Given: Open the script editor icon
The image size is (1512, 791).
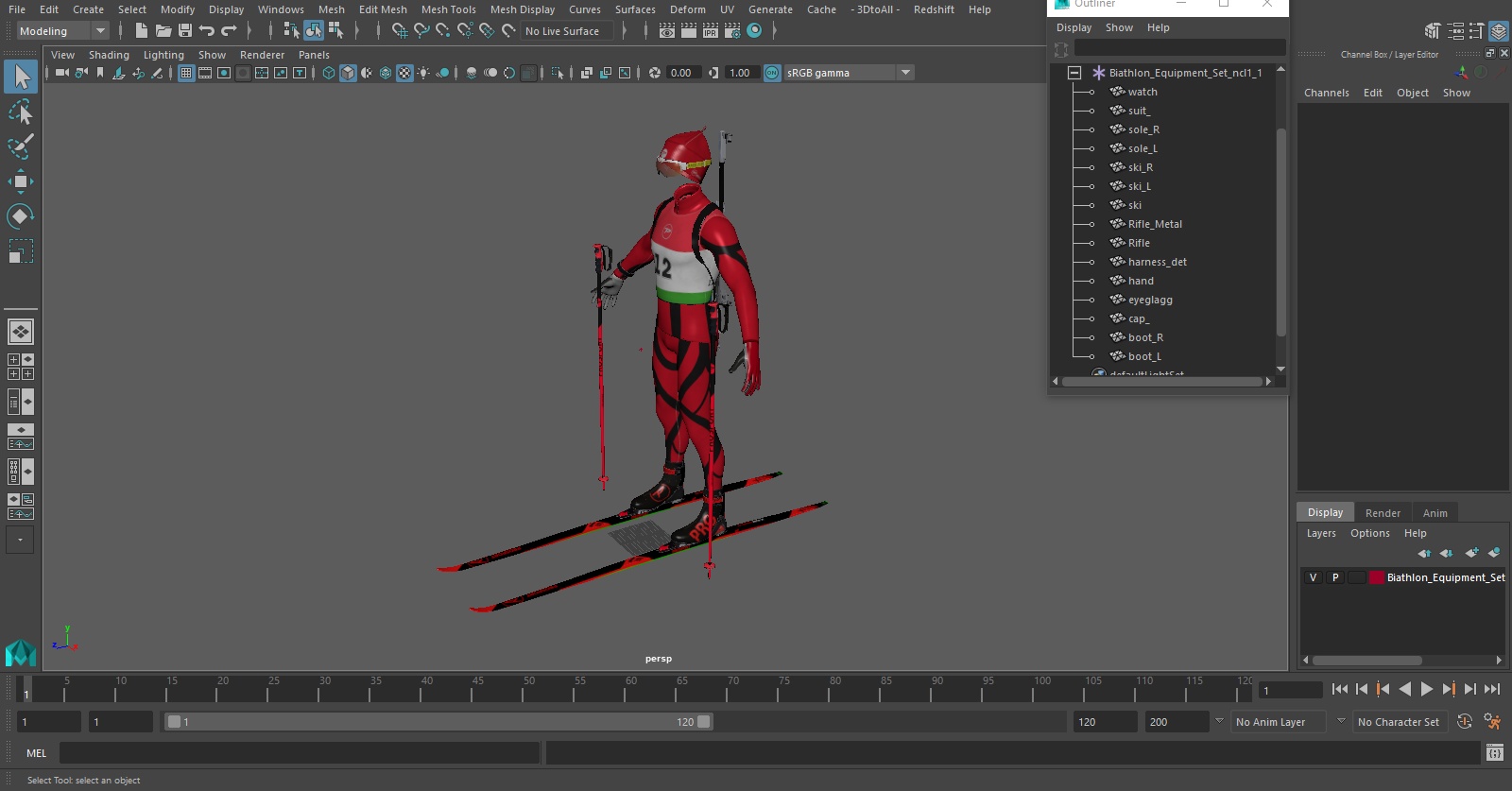Looking at the screenshot, I should 1494,753.
